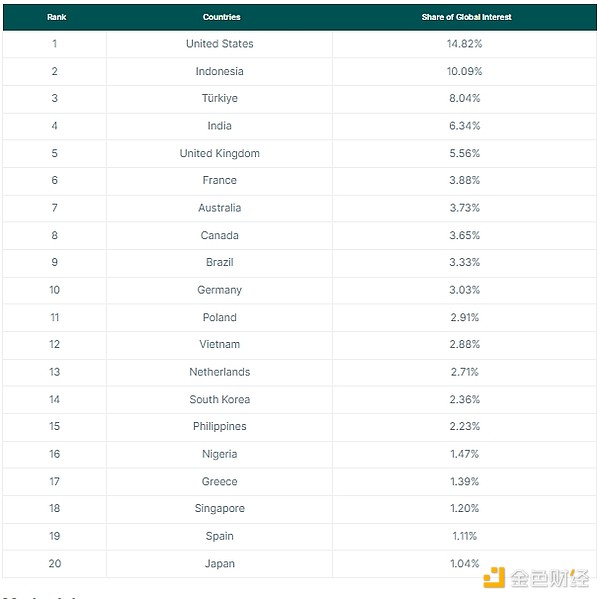Click Japan's 1.04% share value
Viewport: 600px width, 599px height.
coord(466,564)
